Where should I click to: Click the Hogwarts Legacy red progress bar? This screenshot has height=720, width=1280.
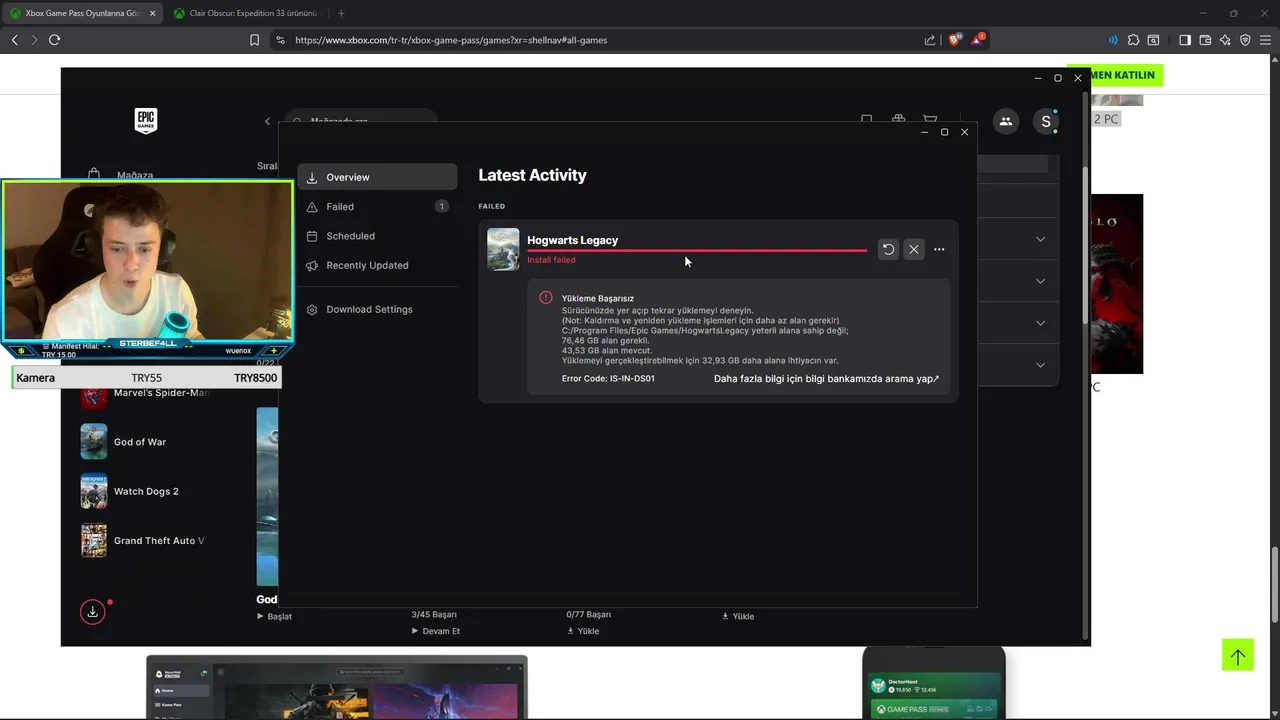[697, 251]
